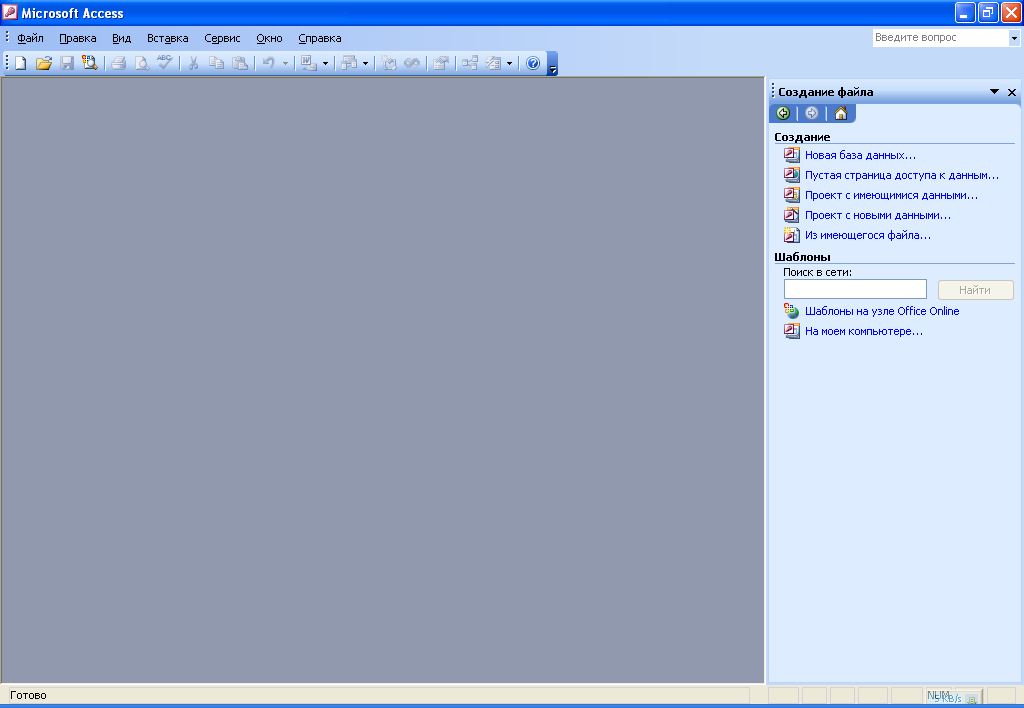The image size is (1024, 708).
Task: Click the Properties toolbar icon
Action: coord(441,63)
